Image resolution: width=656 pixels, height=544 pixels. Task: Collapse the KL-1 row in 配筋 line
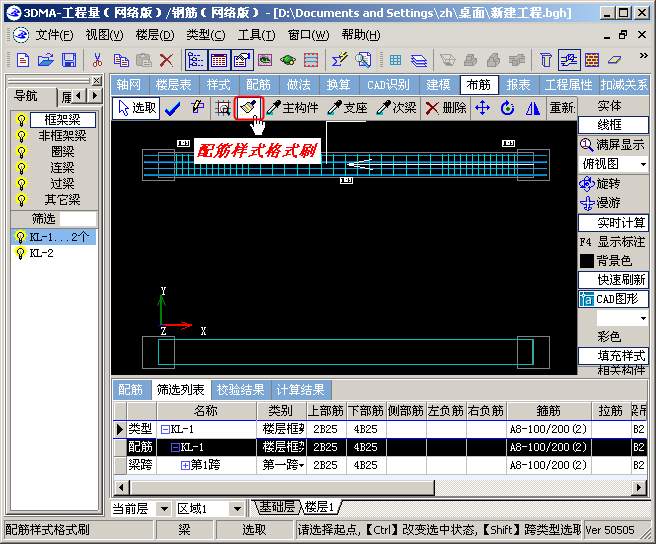tap(175, 447)
